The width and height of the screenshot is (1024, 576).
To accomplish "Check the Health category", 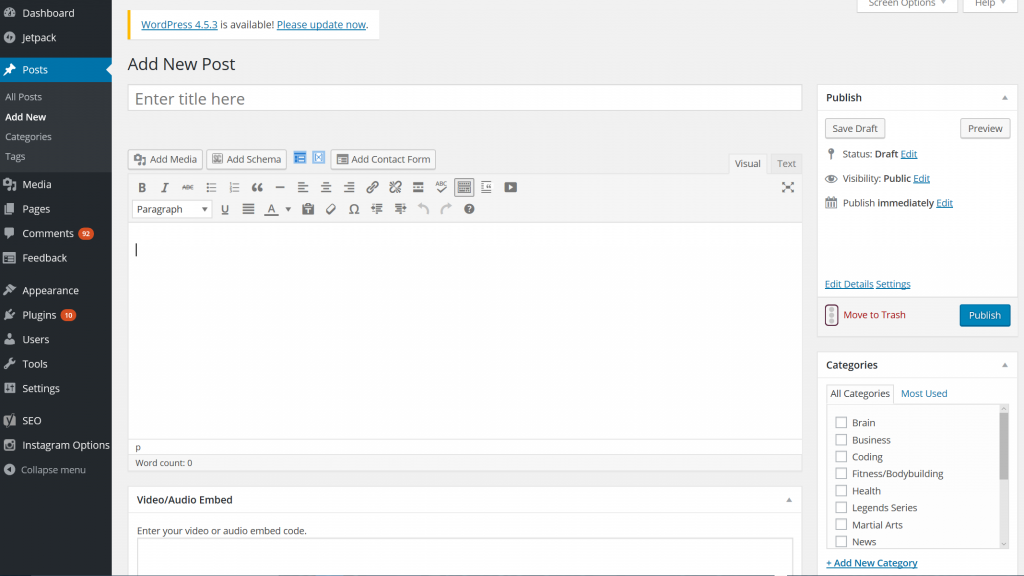I will click(841, 490).
